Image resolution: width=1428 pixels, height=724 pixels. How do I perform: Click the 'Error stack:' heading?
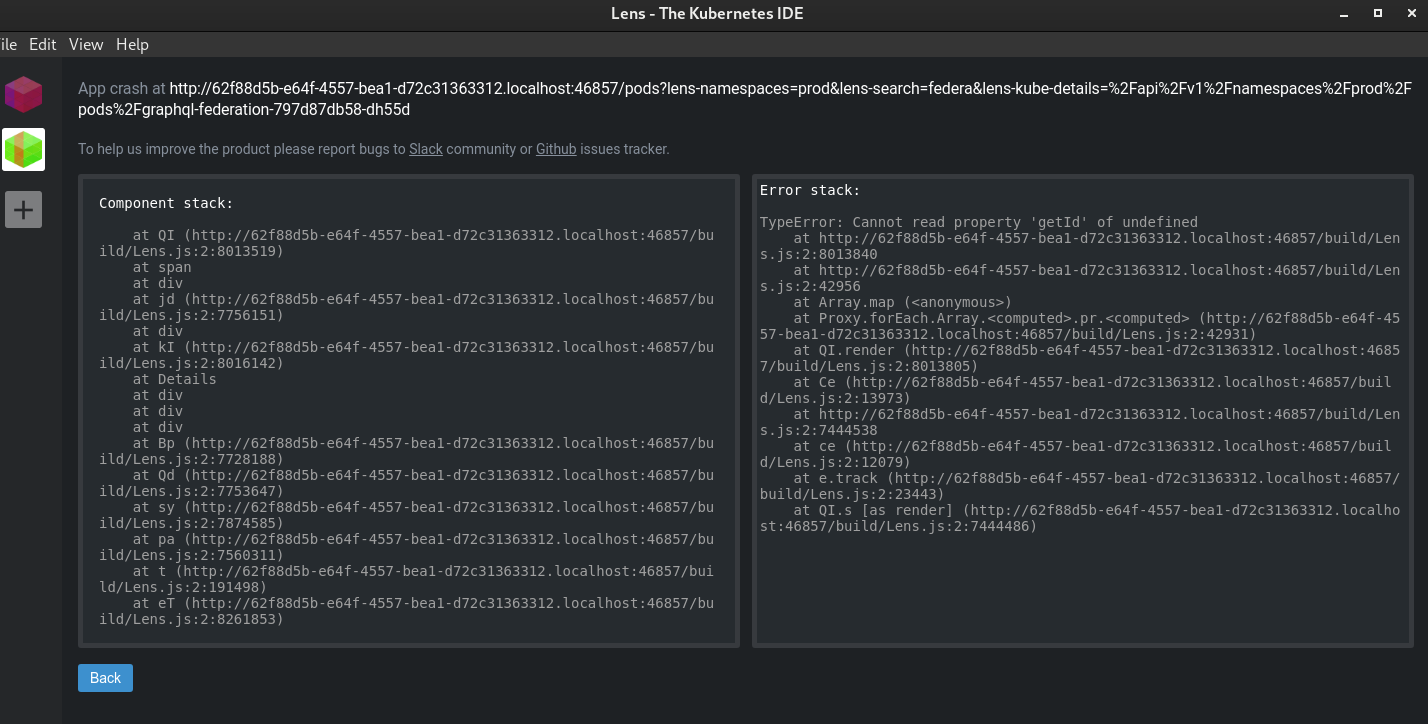(x=810, y=190)
